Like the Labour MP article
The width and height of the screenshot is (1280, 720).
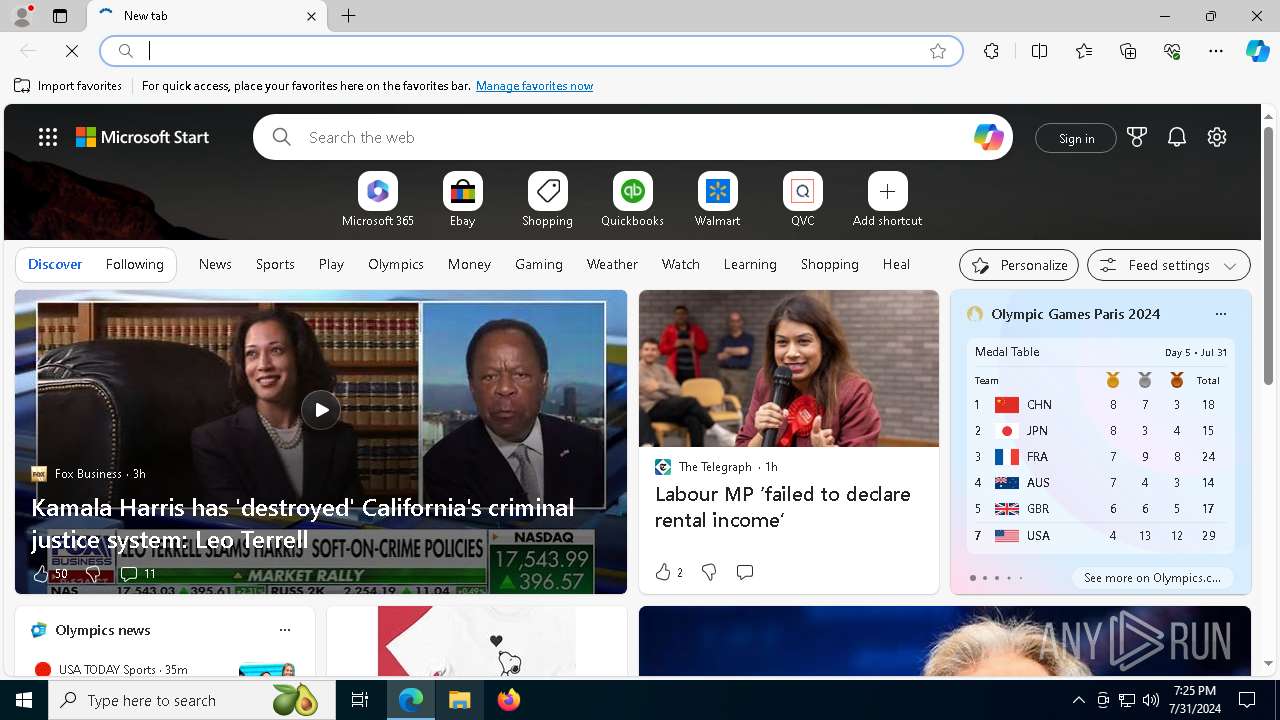point(668,572)
